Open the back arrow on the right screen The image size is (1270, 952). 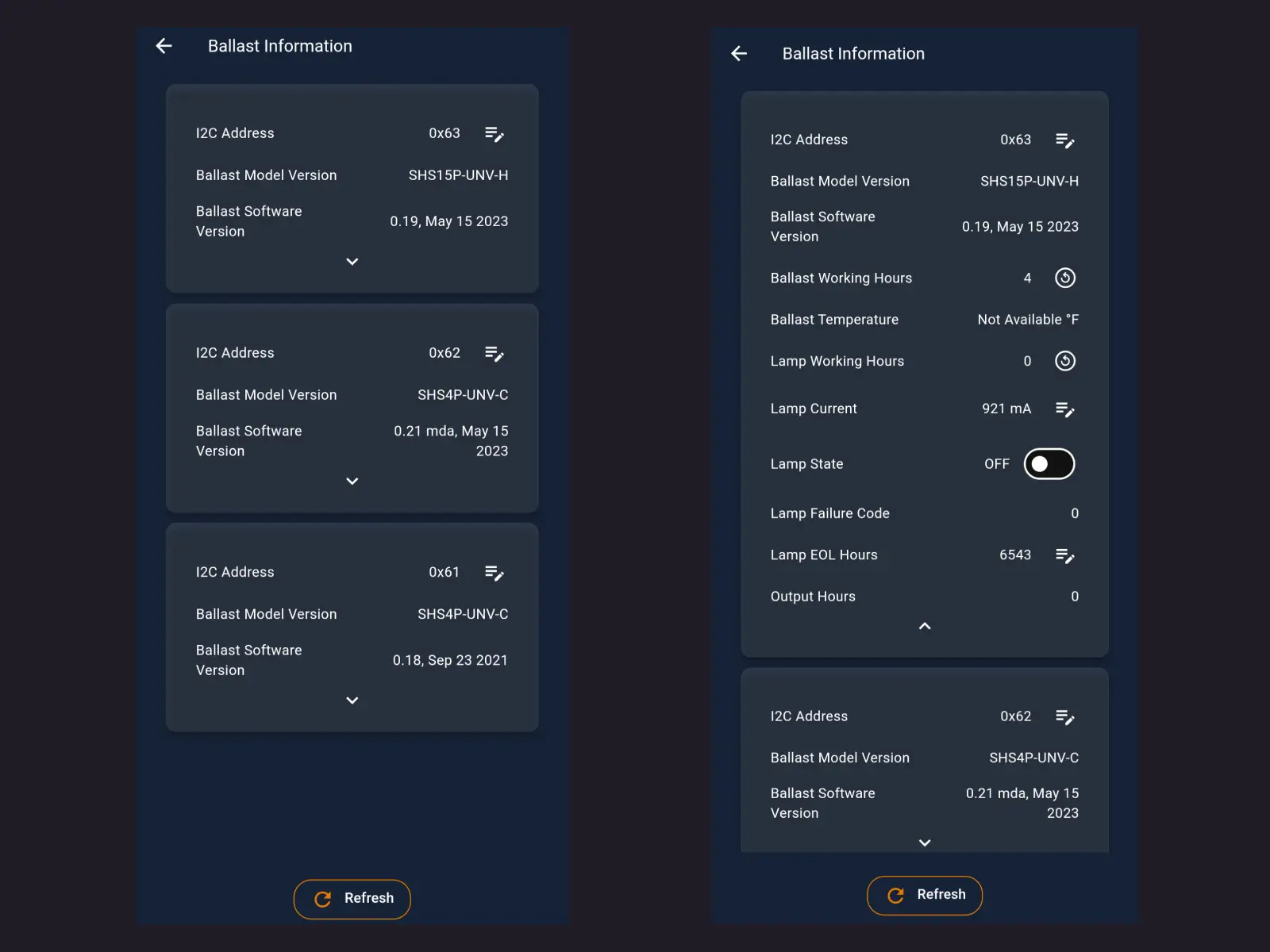pyautogui.click(x=739, y=53)
